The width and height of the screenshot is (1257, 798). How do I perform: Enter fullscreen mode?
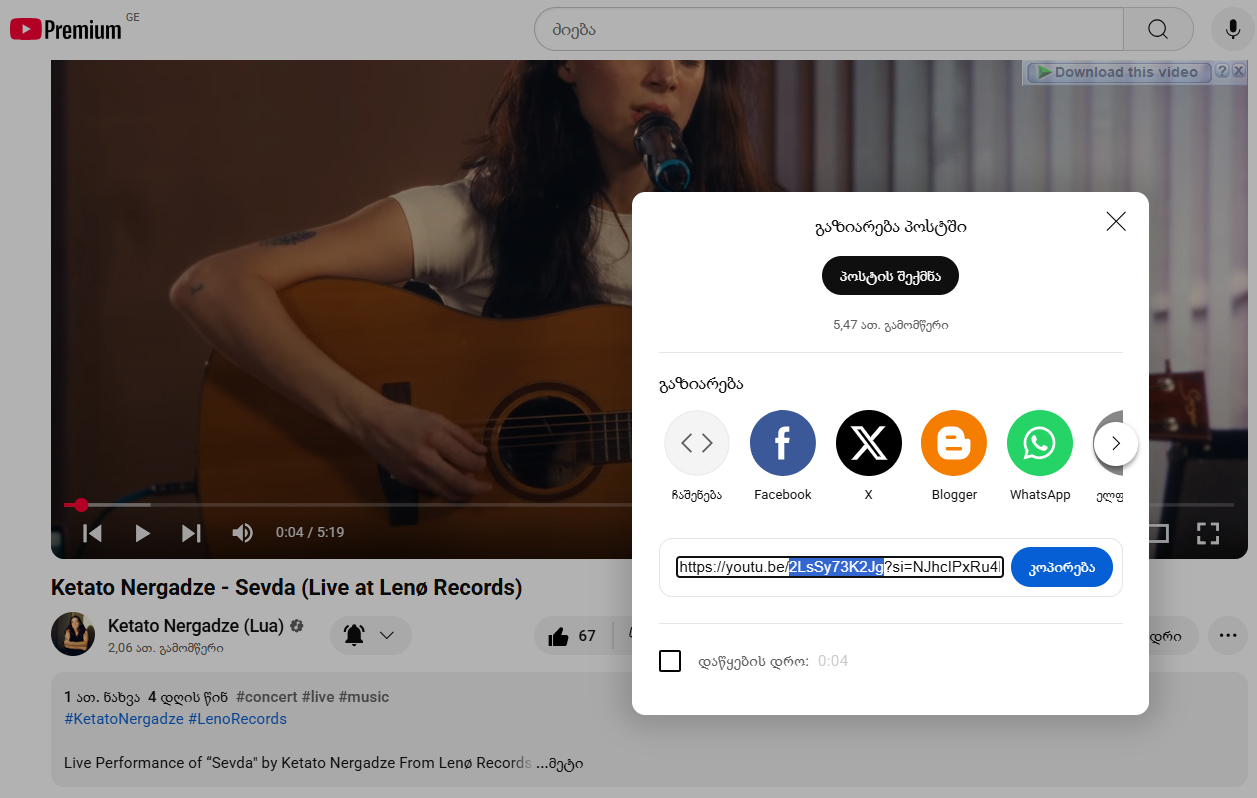pos(1208,533)
